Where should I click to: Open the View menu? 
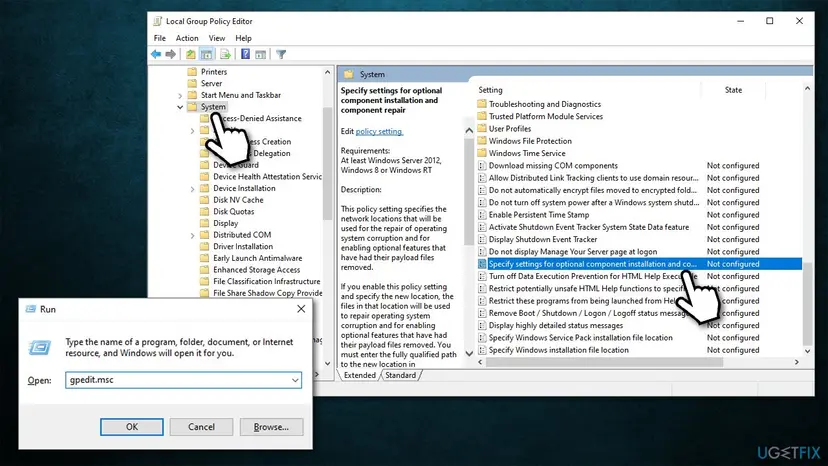pyautogui.click(x=217, y=38)
